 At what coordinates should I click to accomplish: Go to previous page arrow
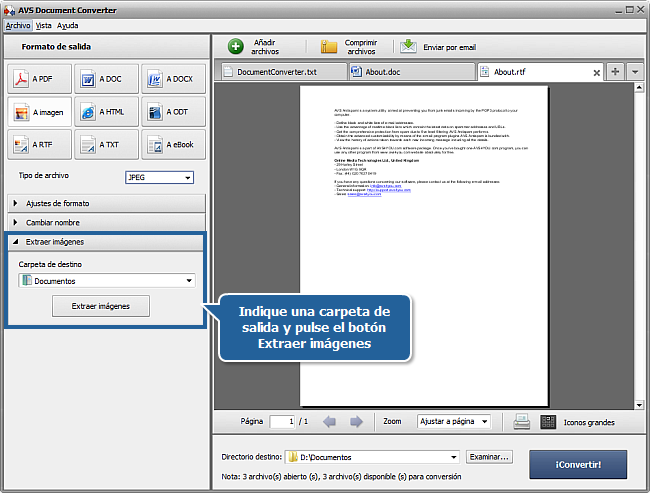tap(330, 422)
